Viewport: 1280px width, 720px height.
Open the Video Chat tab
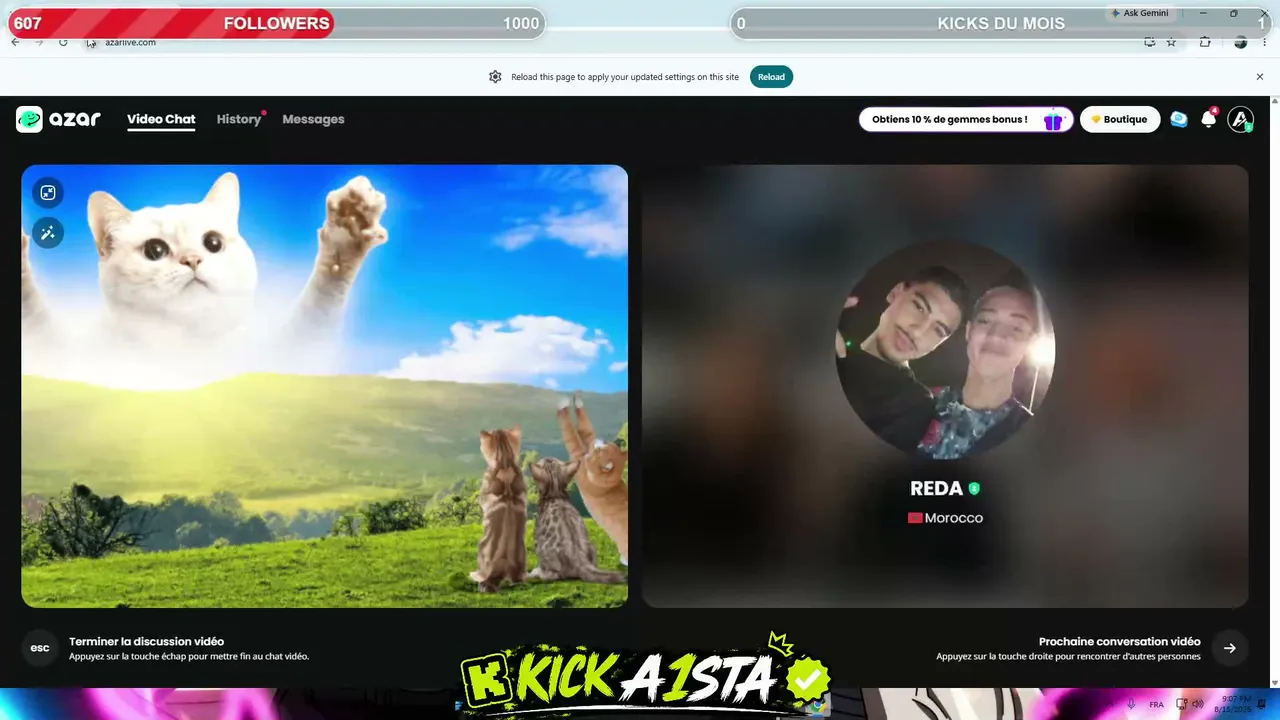(161, 119)
